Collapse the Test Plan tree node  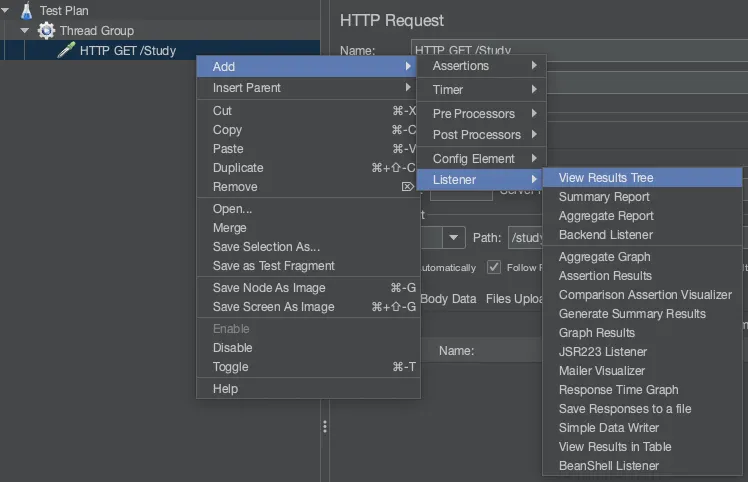click(x=8, y=11)
